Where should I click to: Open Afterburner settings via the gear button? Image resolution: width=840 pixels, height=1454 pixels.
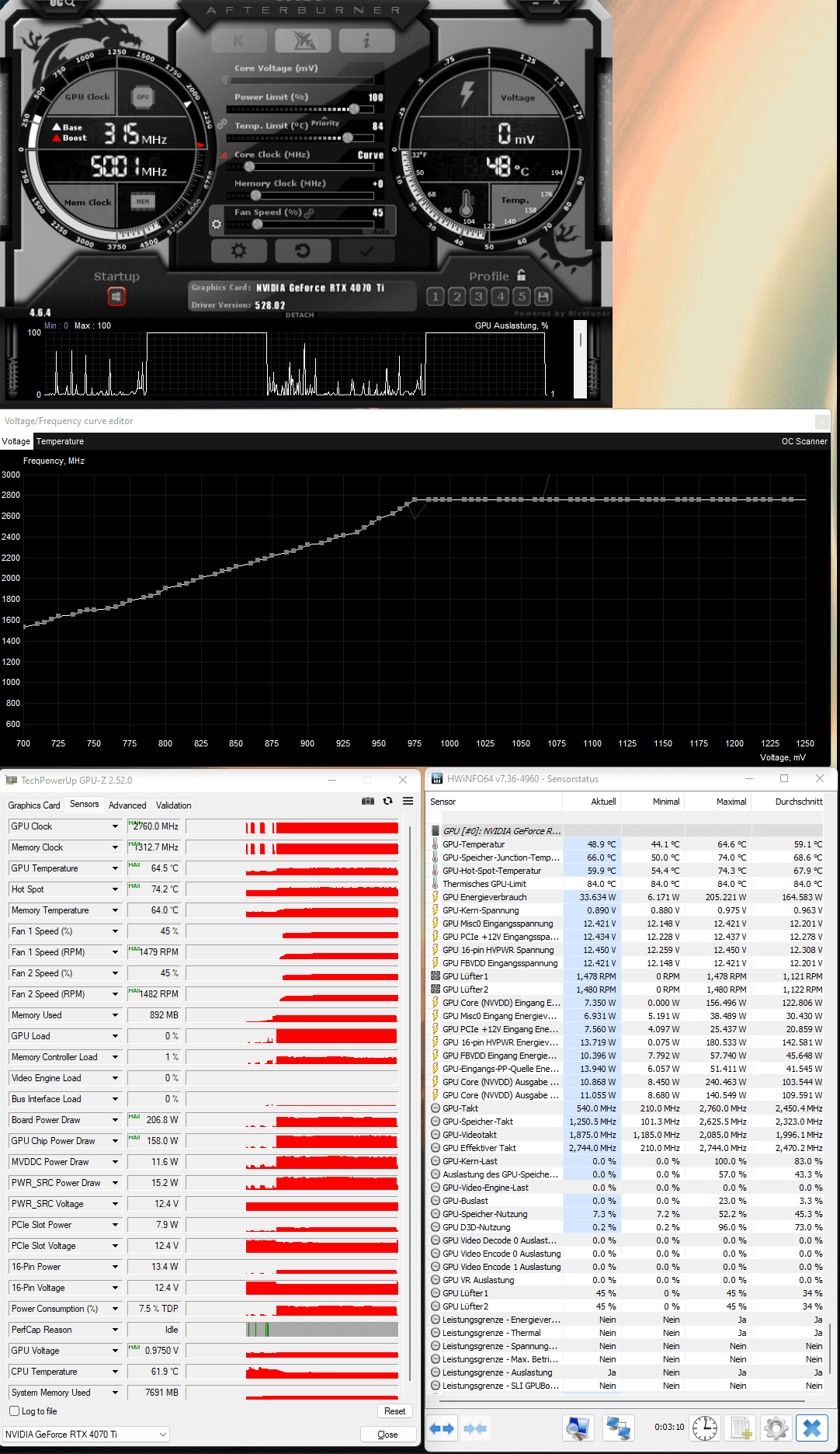click(x=238, y=250)
